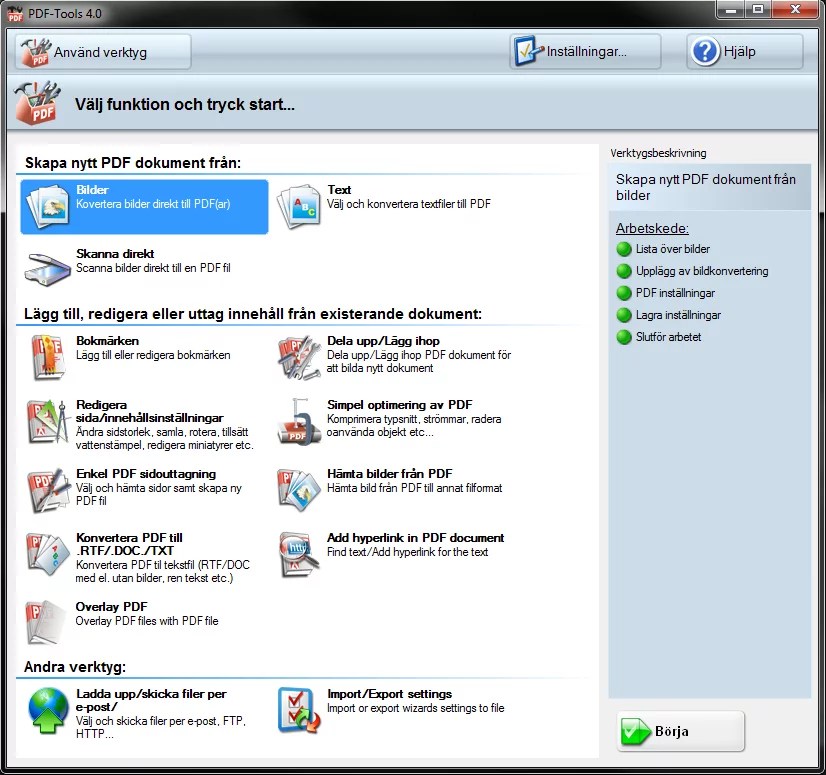The image size is (826, 775).
Task: Click the Enkel PDF sidouttagning icon
Action: 48,490
